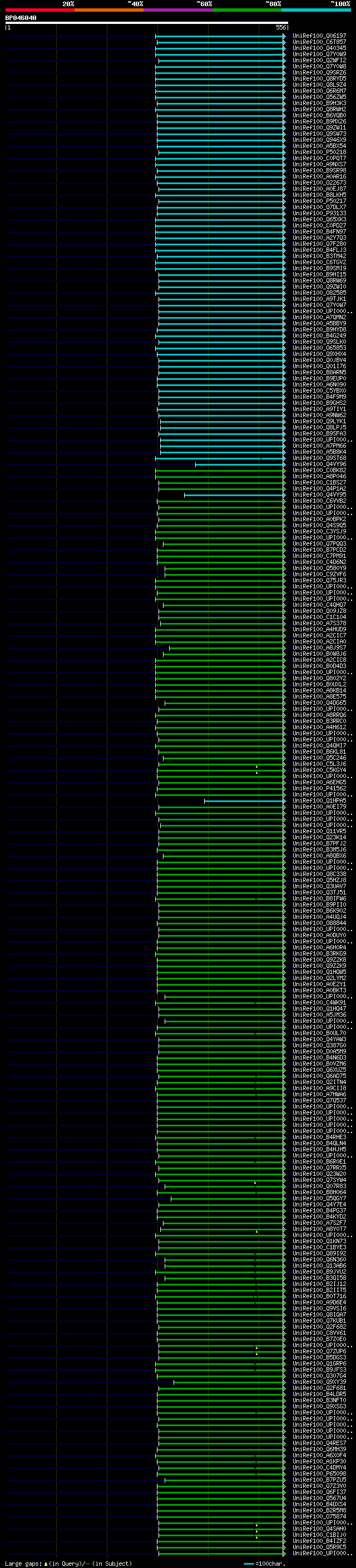Click label UniRef100_P50218

319,153
